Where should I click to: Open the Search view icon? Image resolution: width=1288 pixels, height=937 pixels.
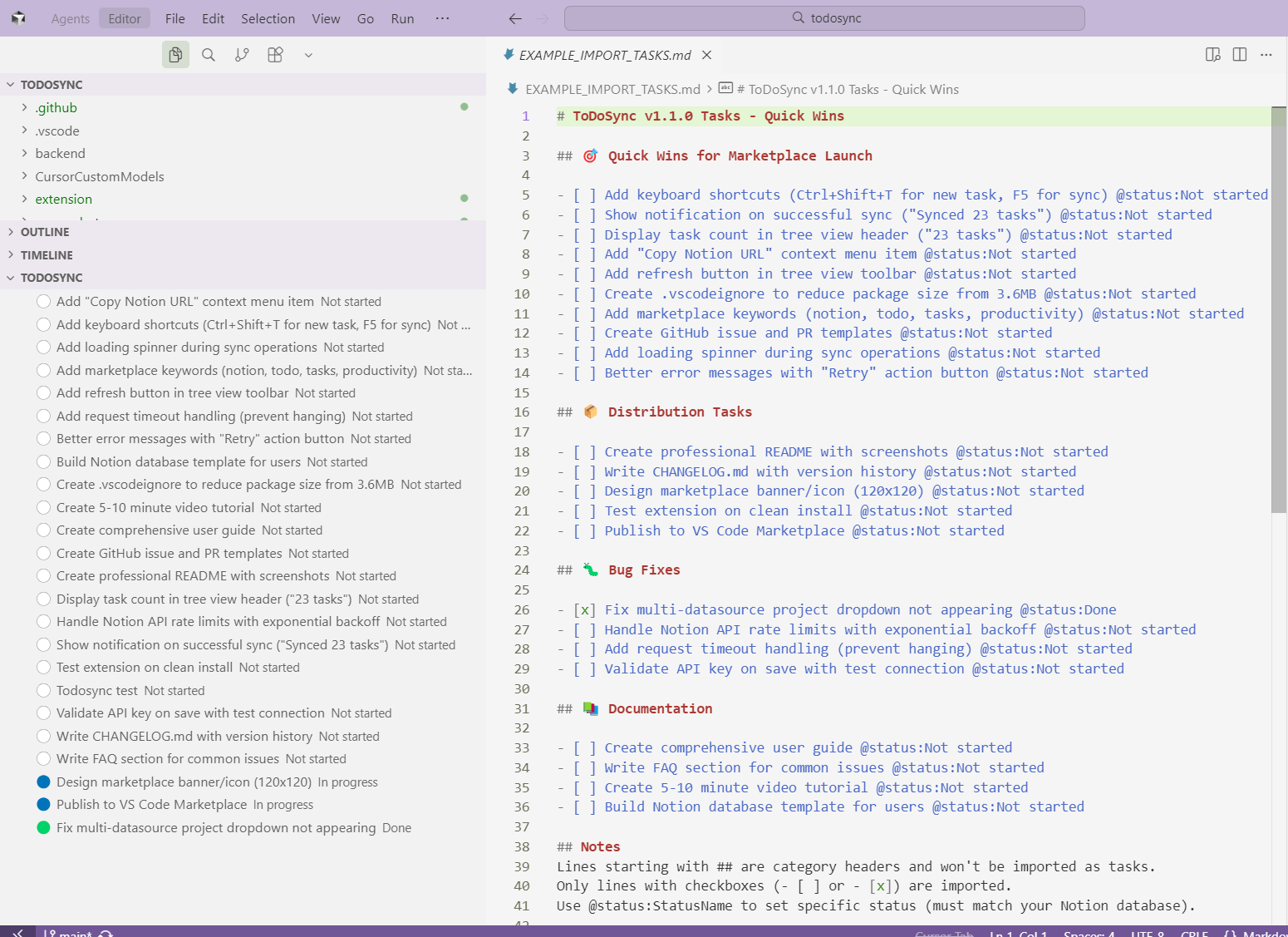point(209,55)
